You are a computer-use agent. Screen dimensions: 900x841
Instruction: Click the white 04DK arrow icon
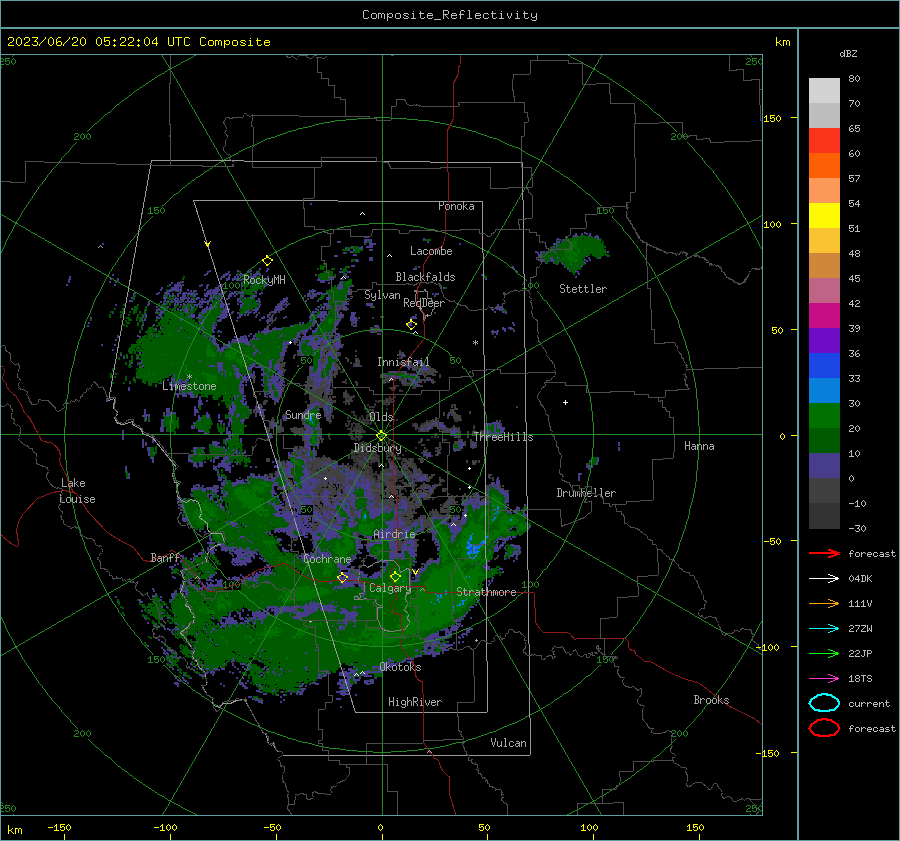(824, 579)
